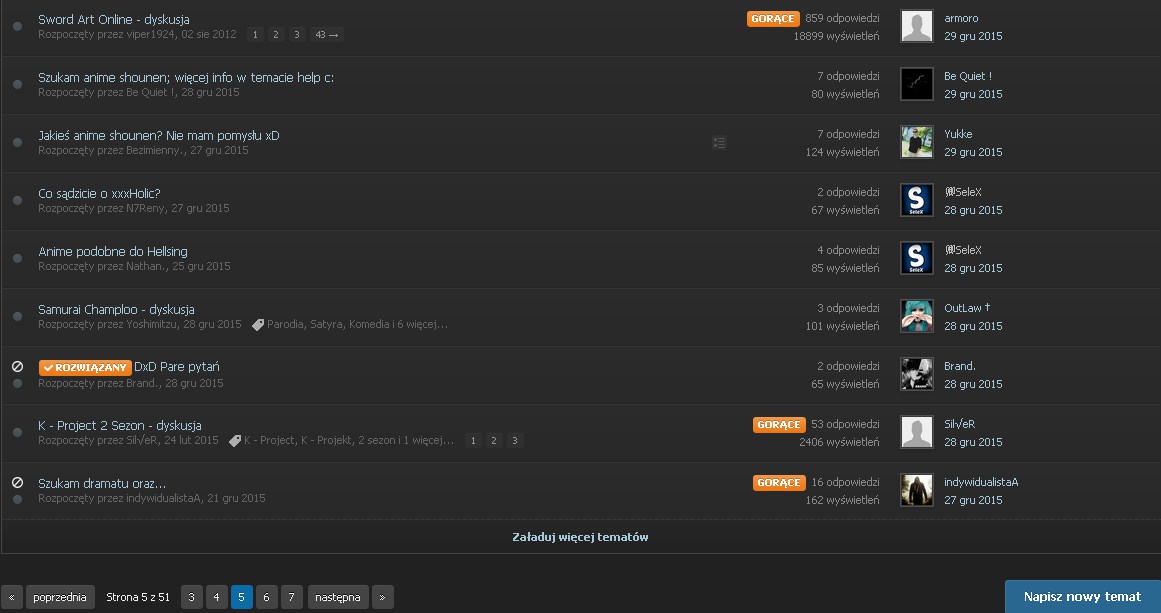Open Strona 5 z 51 page jump
This screenshot has width=1161, height=613.
[x=138, y=597]
